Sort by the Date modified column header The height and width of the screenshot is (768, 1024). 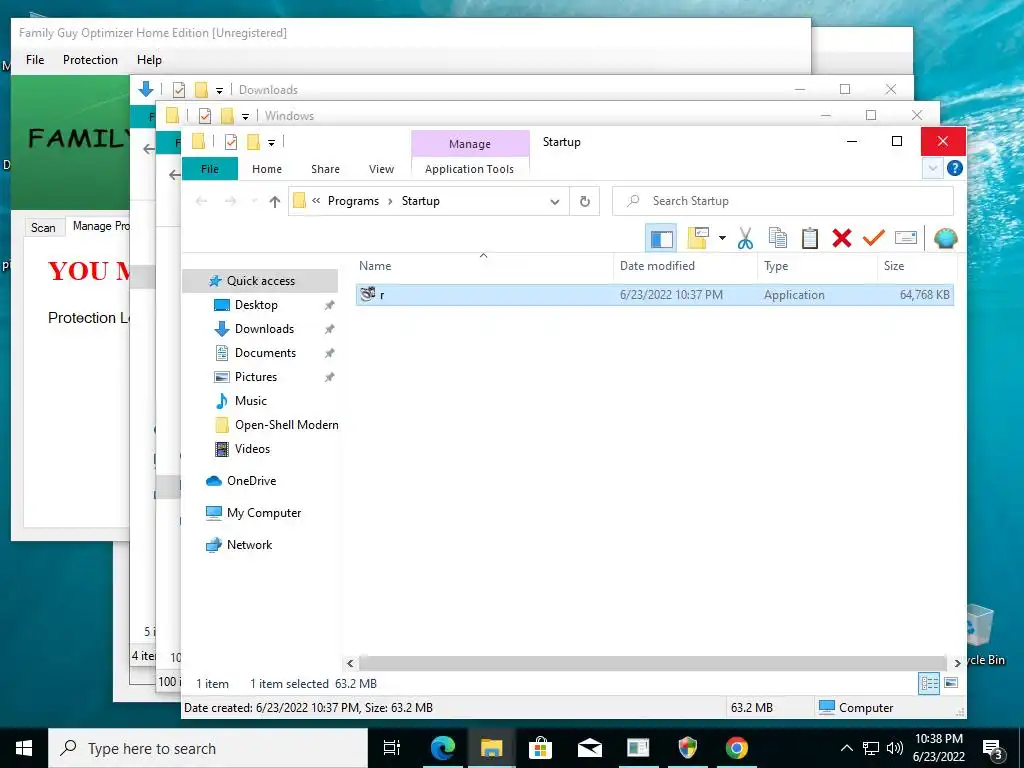tap(685, 266)
